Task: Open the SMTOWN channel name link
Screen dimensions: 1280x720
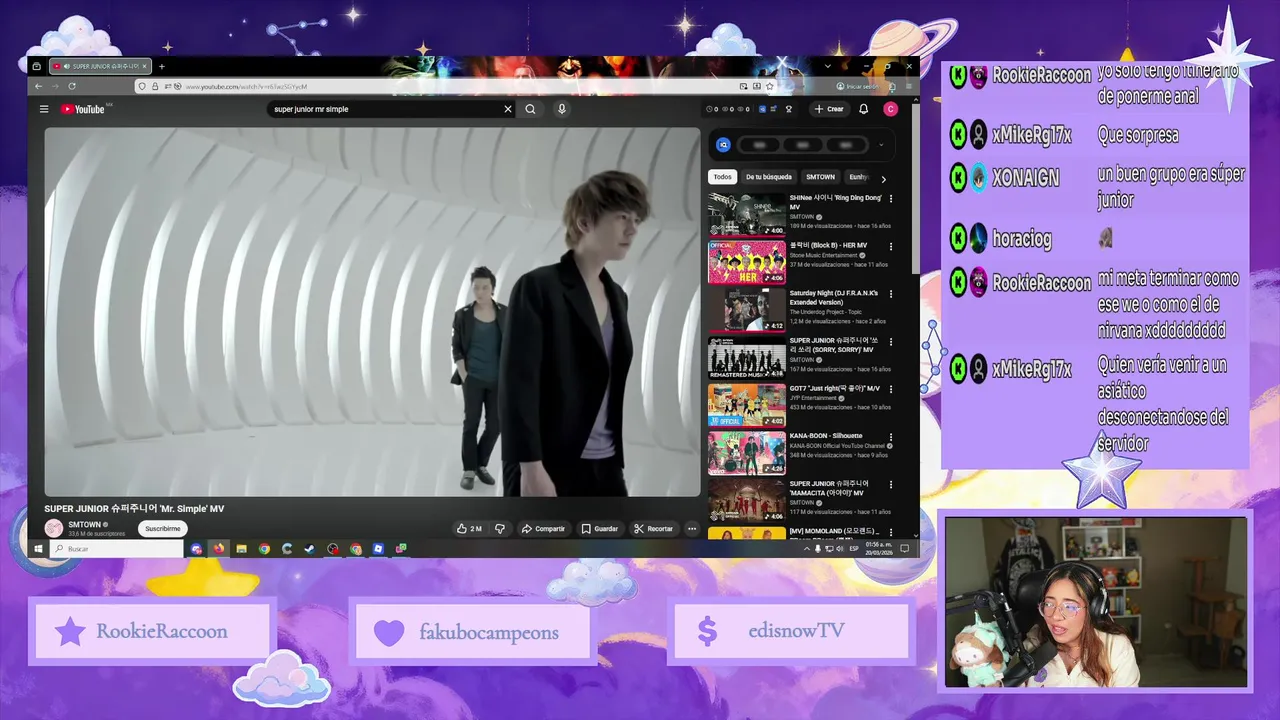Action: coord(84,524)
